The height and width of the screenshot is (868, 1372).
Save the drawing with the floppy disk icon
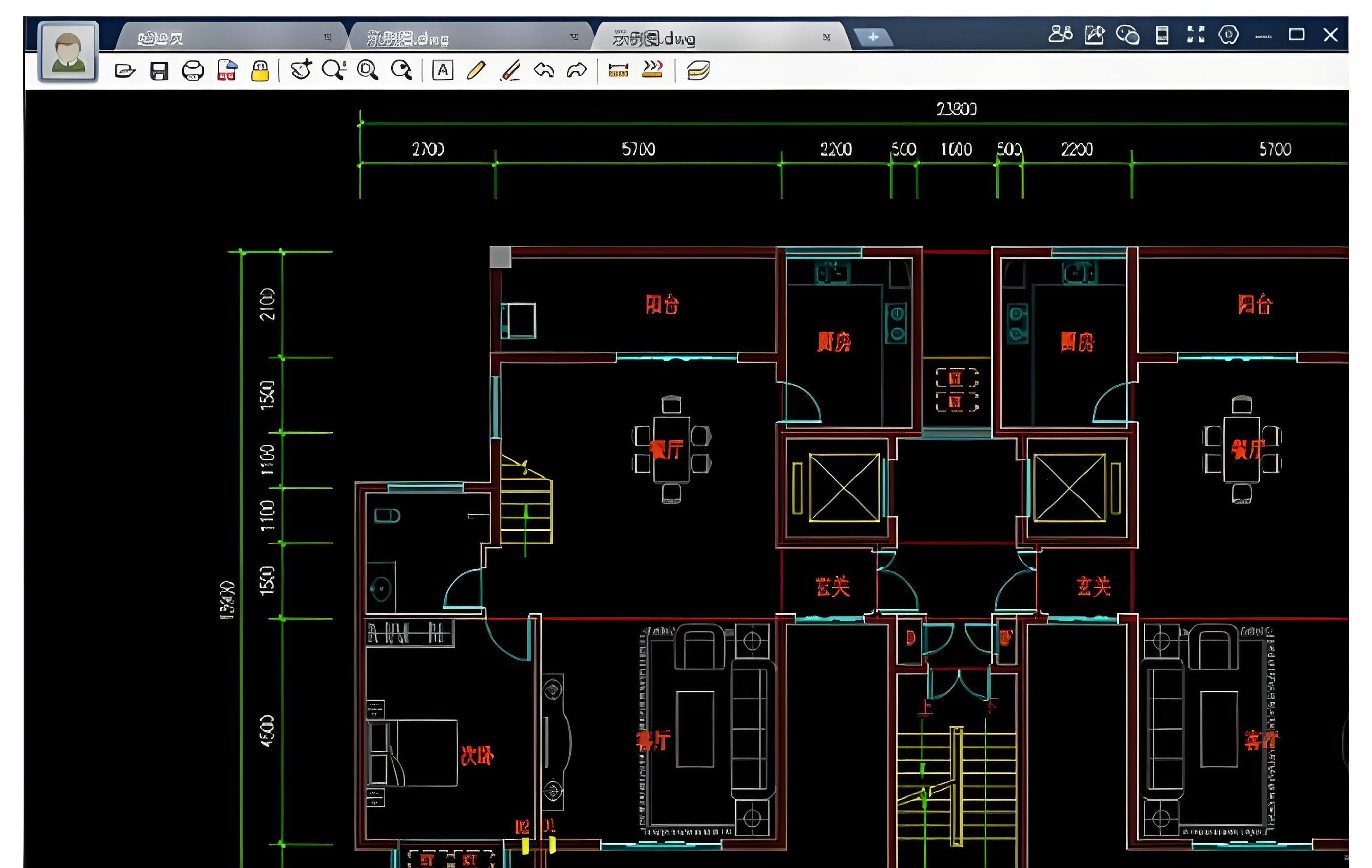tap(159, 71)
